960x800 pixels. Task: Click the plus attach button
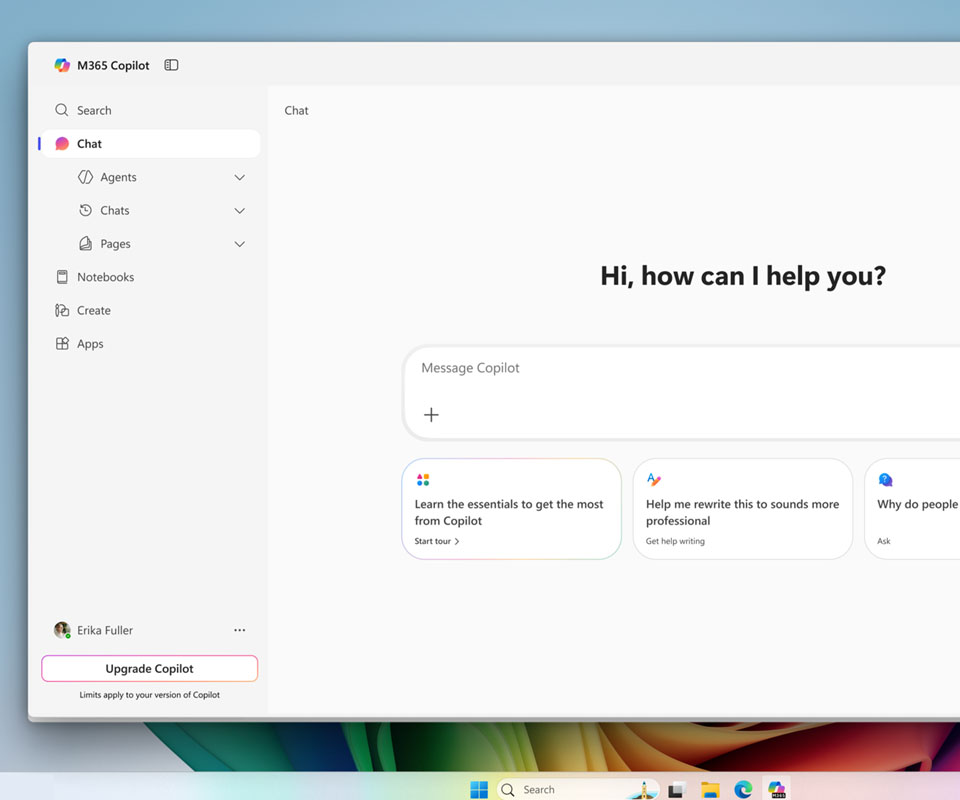431,415
